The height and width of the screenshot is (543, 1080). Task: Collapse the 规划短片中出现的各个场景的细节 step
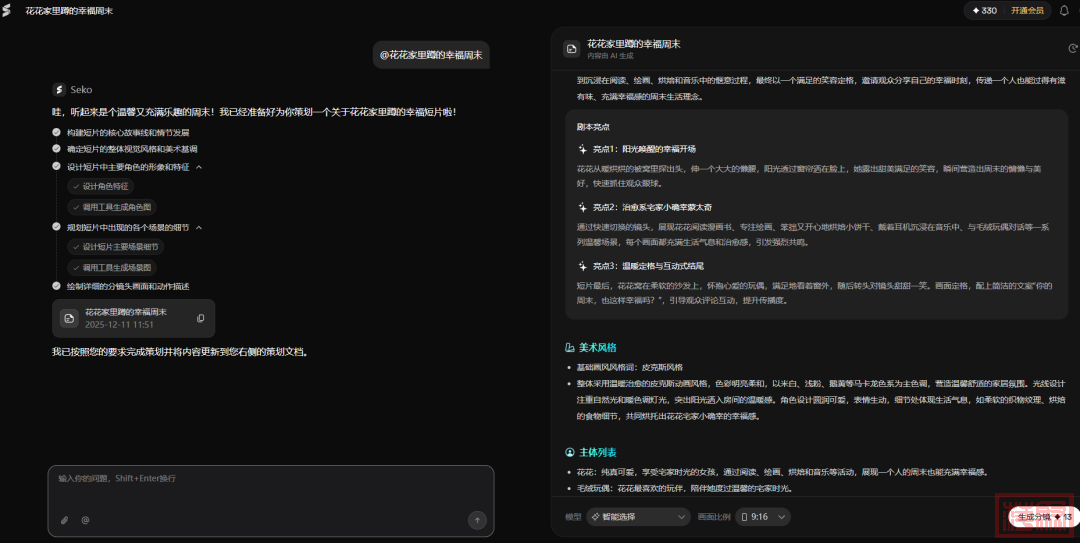point(199,228)
